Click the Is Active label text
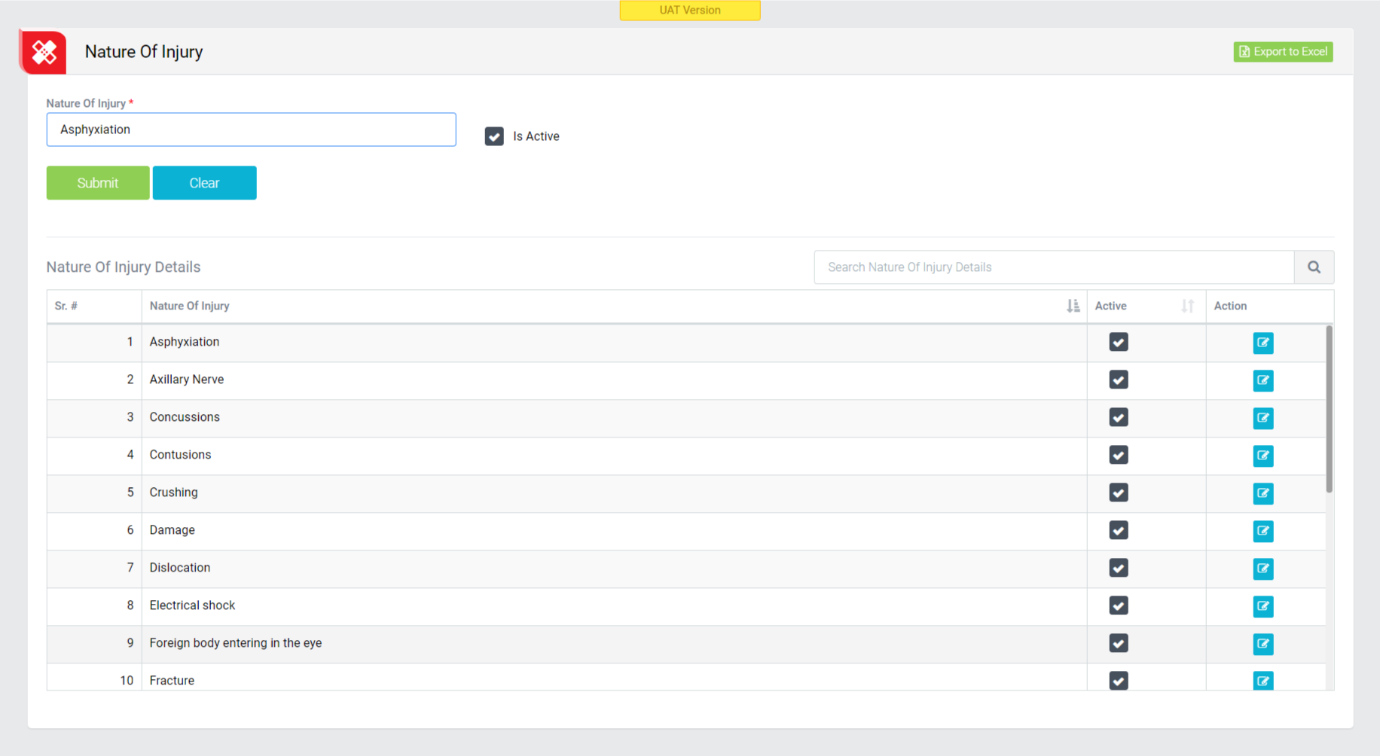1380x756 pixels. (x=536, y=137)
